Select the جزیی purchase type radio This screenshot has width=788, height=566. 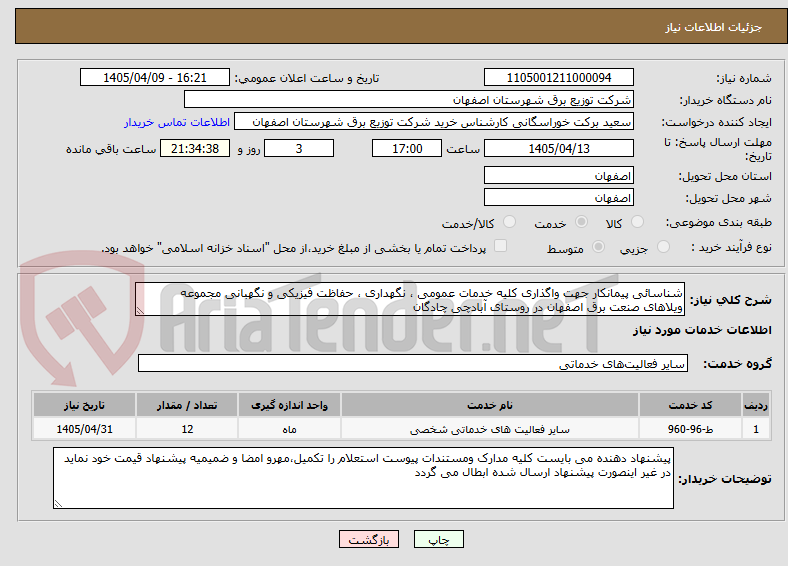663,246
